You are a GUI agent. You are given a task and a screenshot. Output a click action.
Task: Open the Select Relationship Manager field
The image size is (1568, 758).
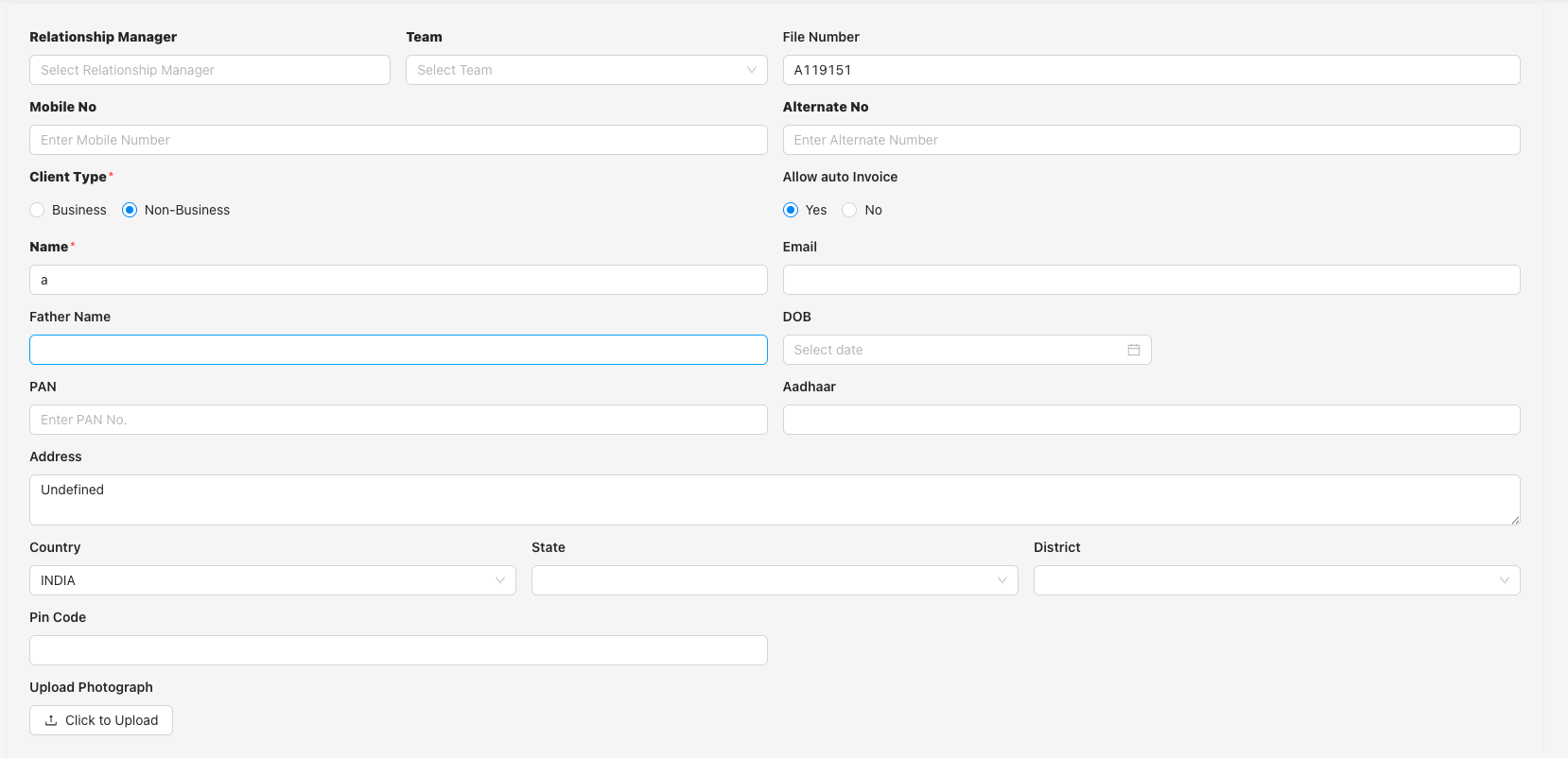[x=210, y=70]
